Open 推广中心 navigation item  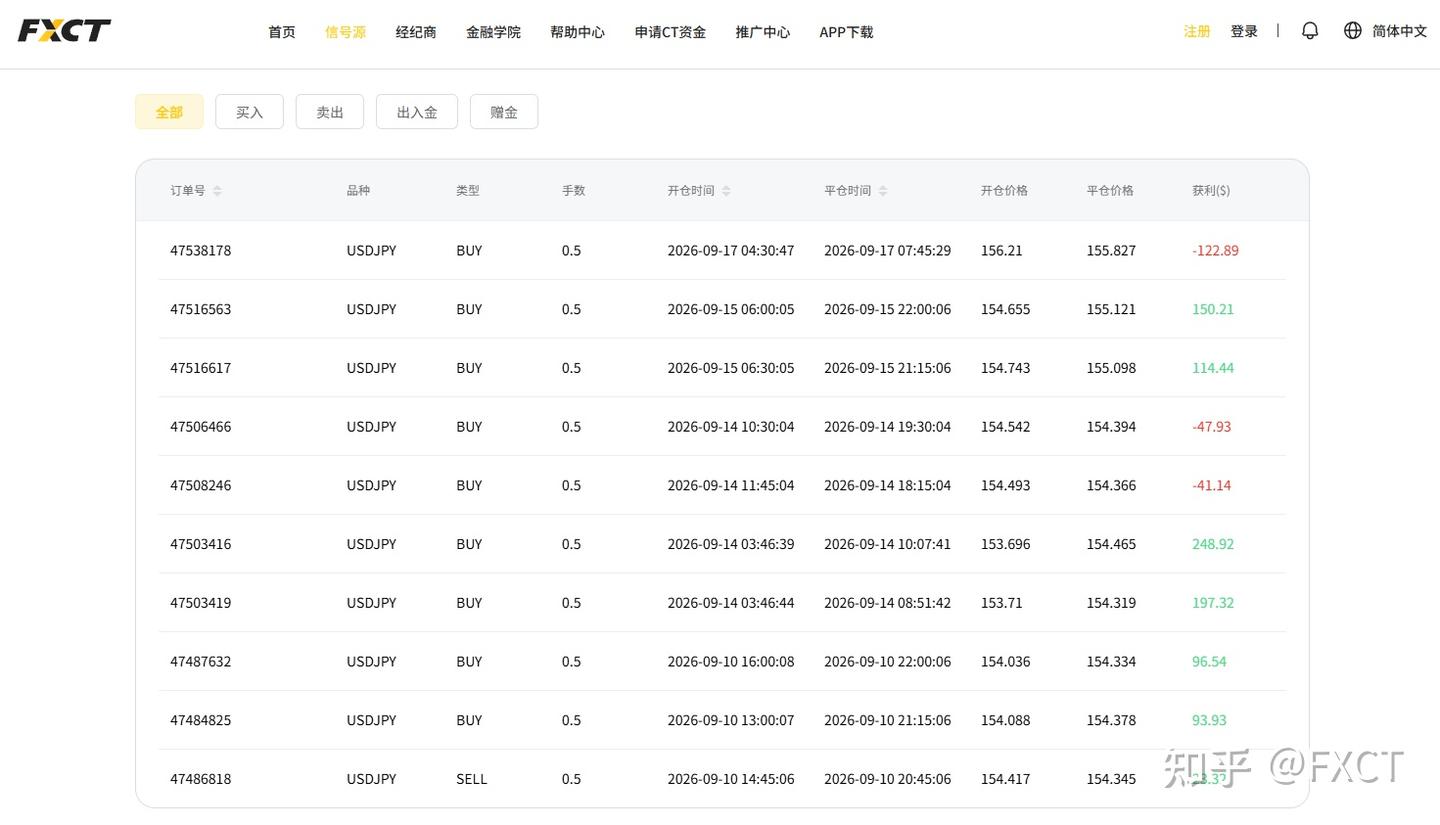coord(763,32)
